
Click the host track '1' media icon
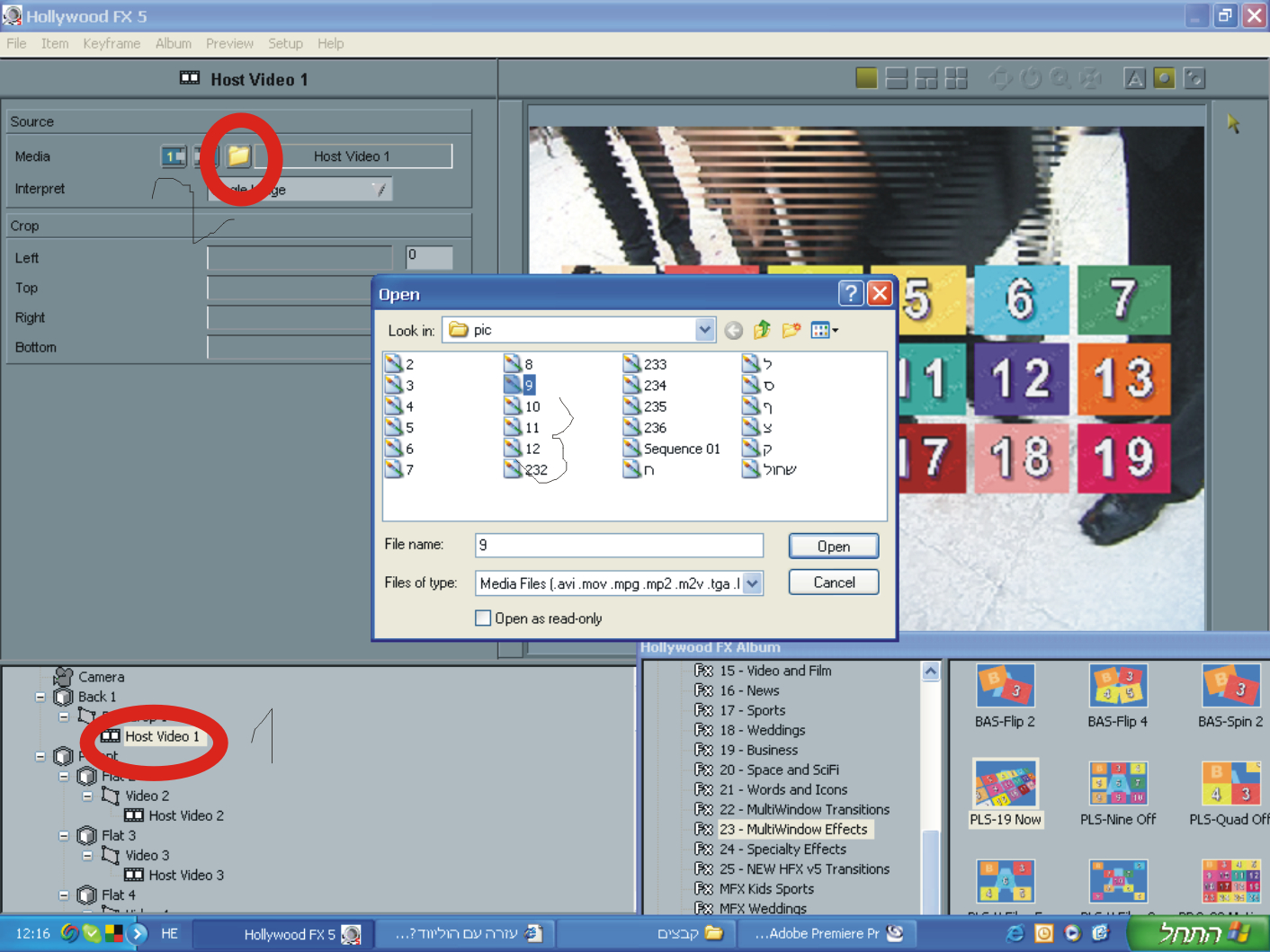174,156
